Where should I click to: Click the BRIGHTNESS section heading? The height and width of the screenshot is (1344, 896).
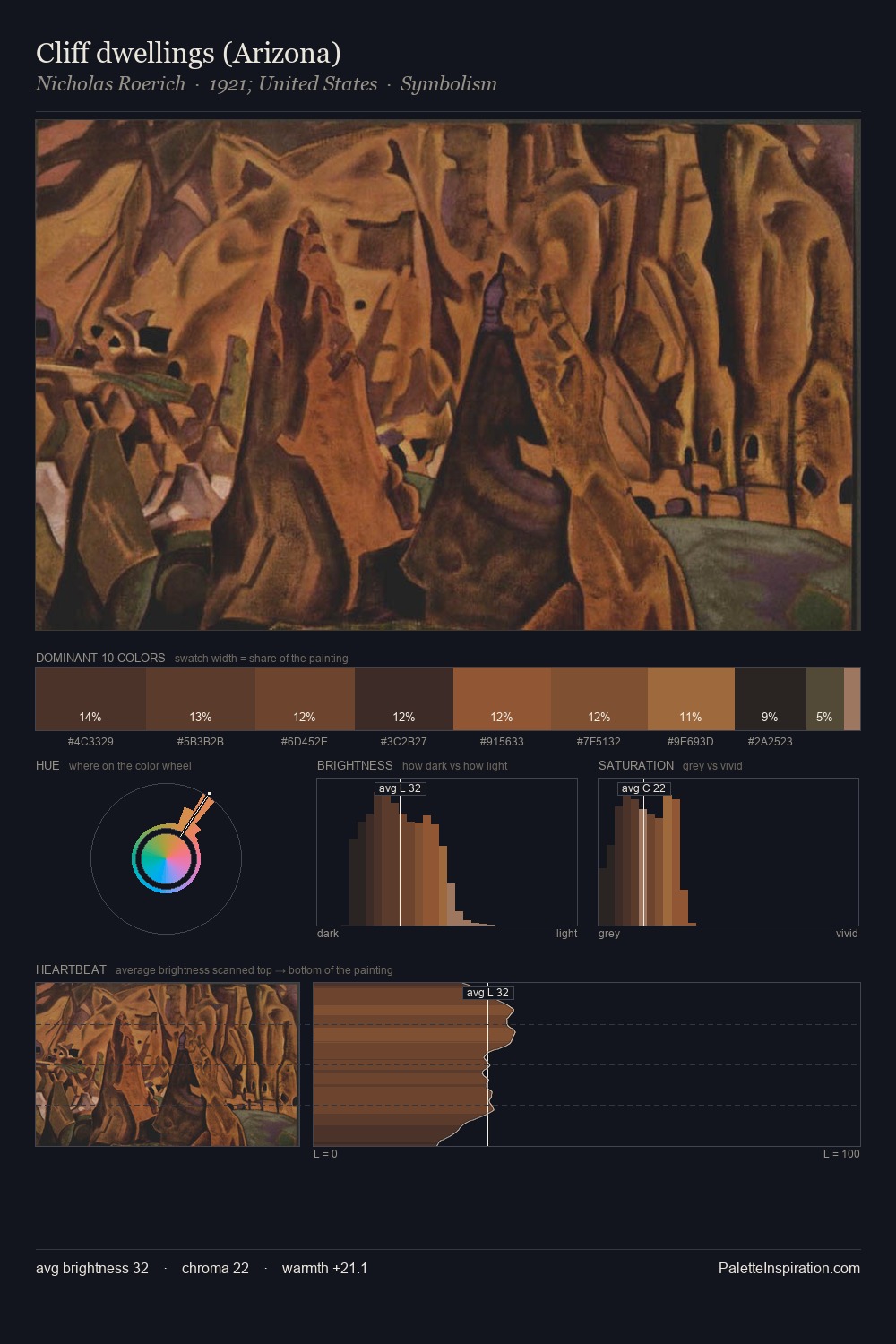pyautogui.click(x=355, y=765)
